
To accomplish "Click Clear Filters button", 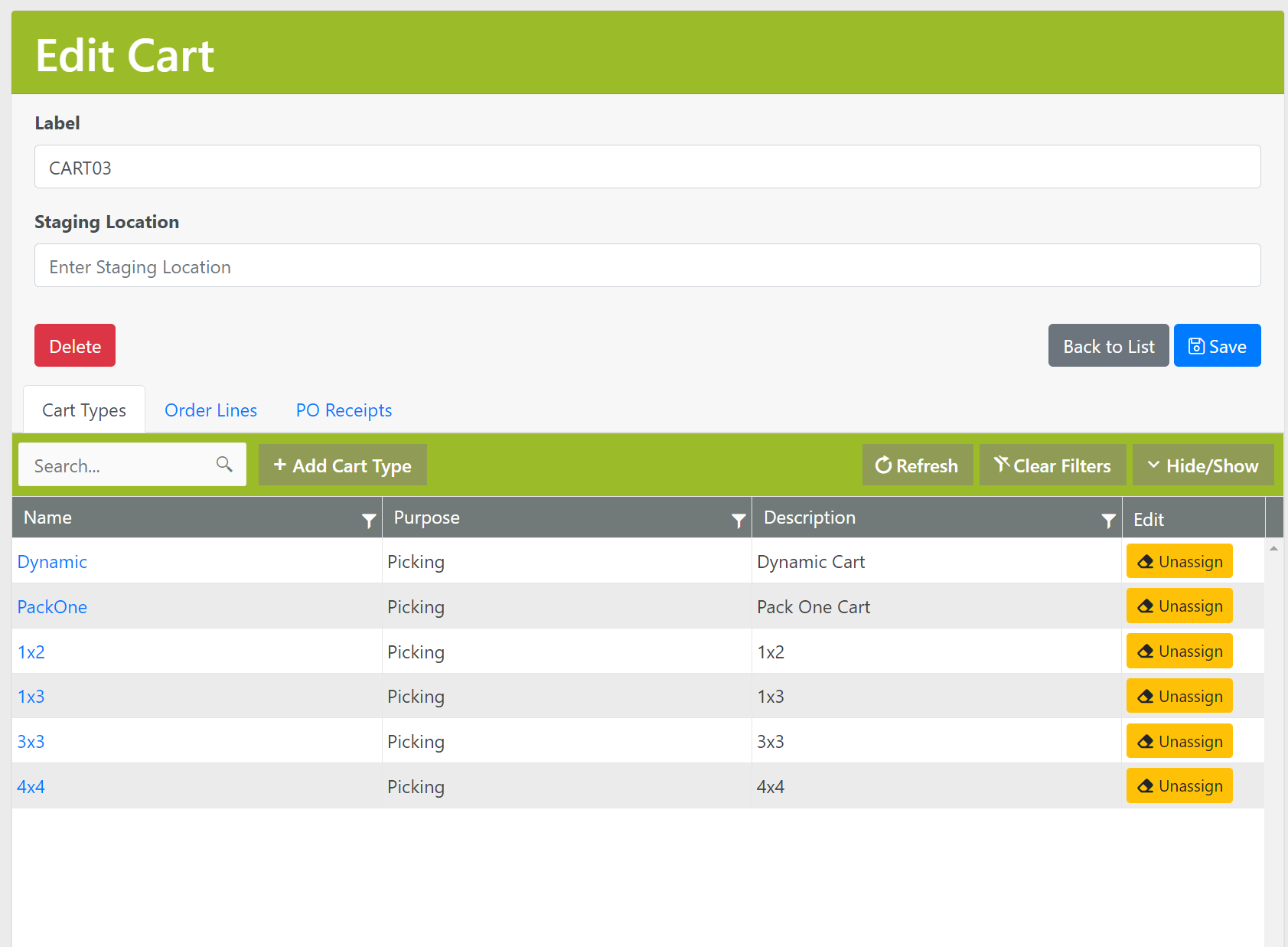I will [x=1053, y=465].
